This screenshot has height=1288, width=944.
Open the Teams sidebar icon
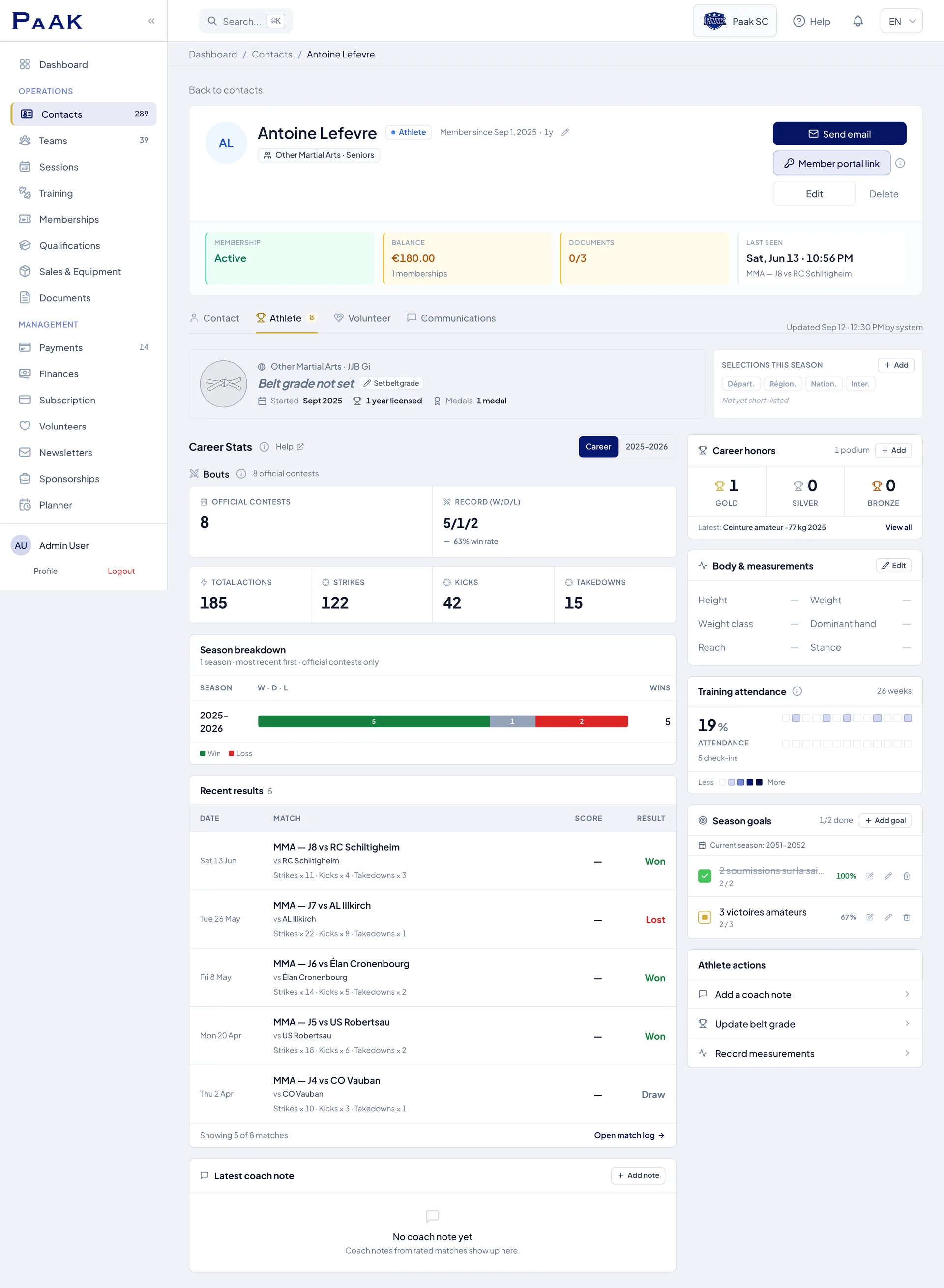[x=25, y=141]
